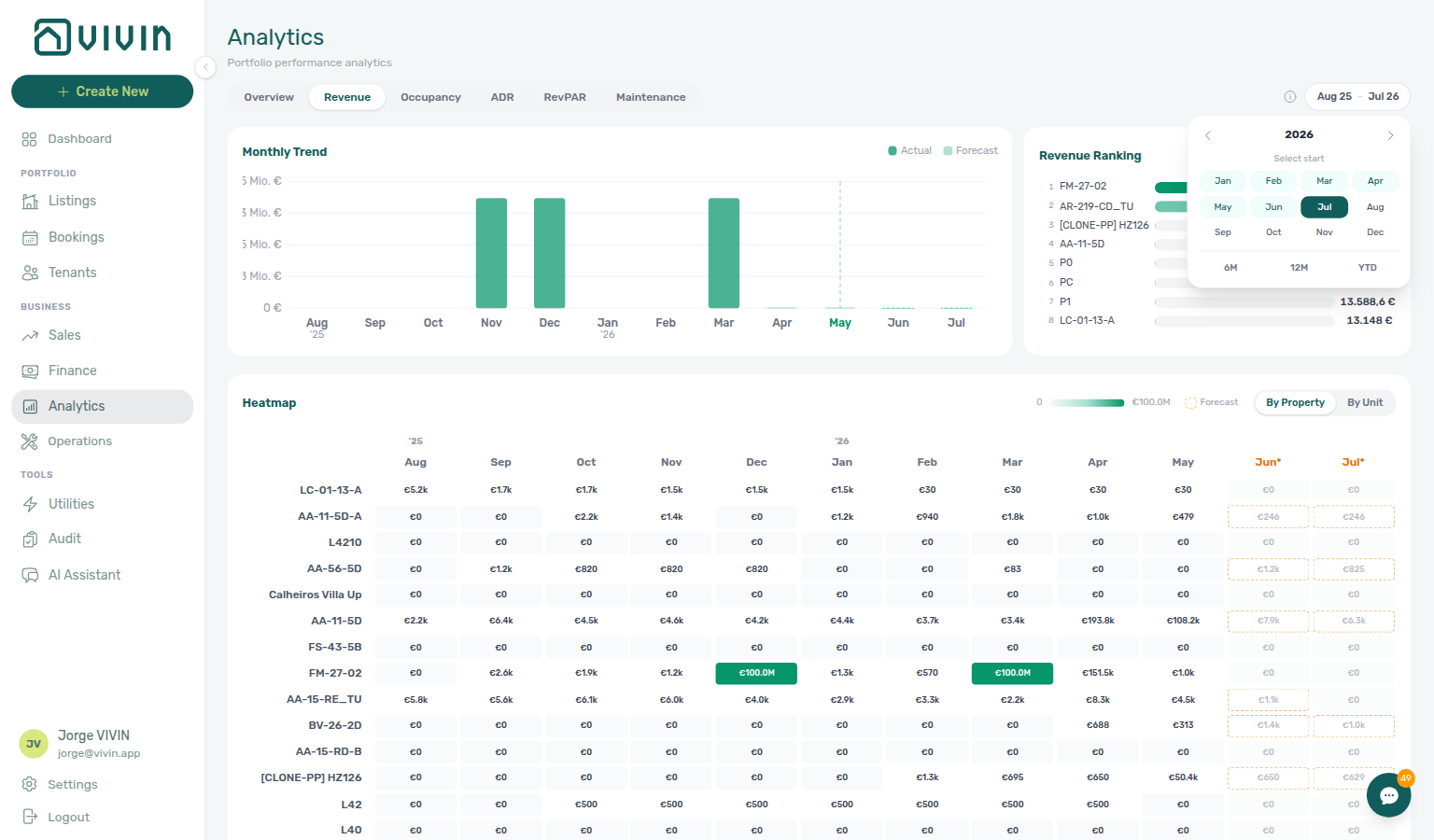Select Oct in the month picker
Image resolution: width=1434 pixels, height=840 pixels.
[1273, 232]
